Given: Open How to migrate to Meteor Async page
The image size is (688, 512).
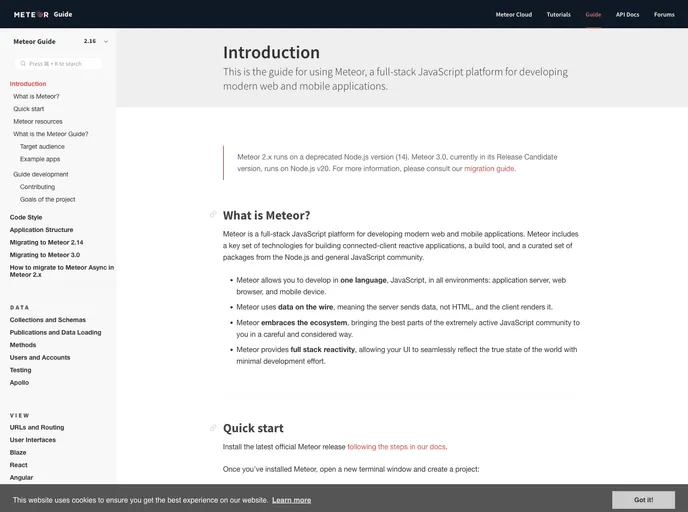Looking at the screenshot, I should 62,271.
